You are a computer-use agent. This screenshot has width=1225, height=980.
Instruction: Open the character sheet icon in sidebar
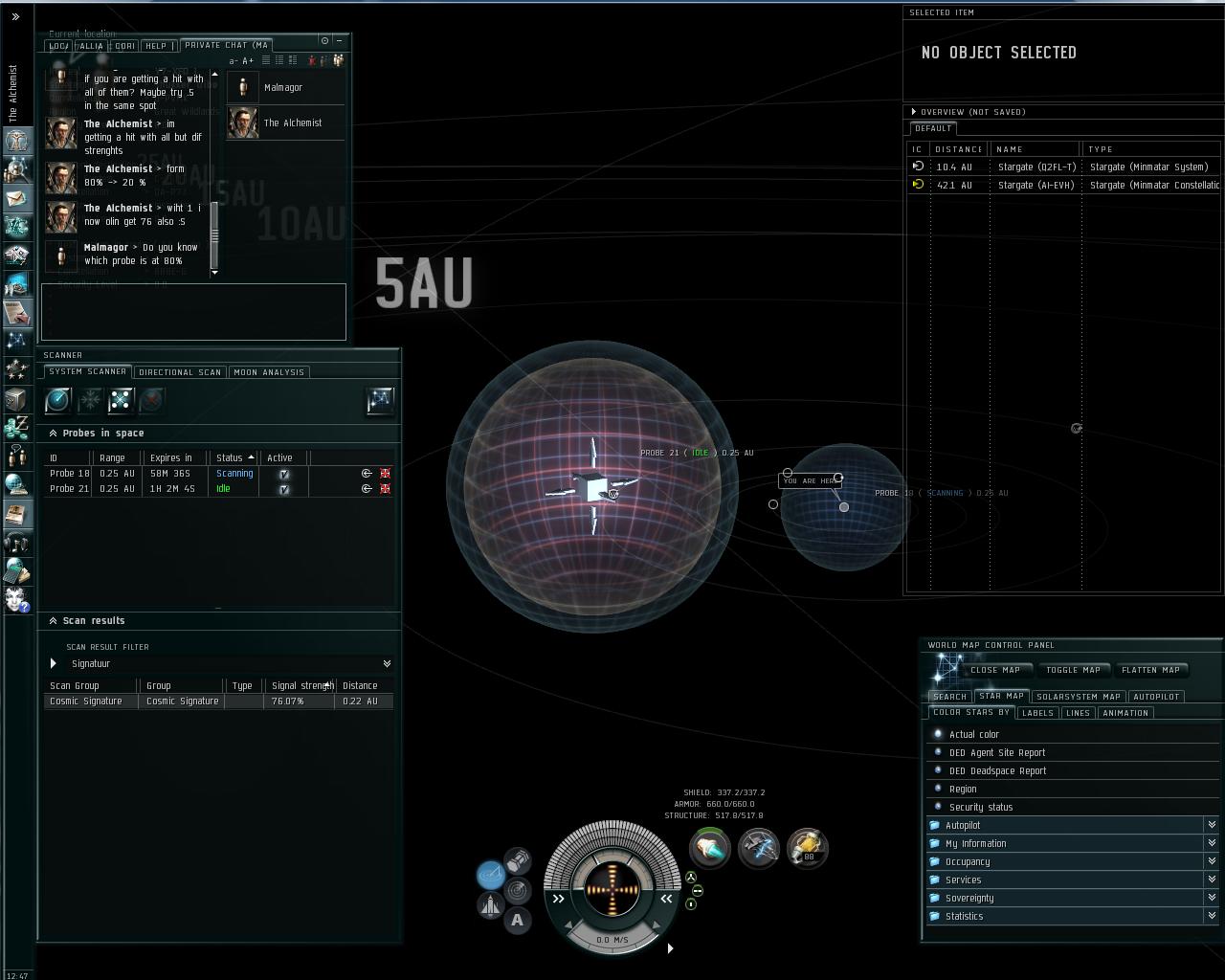[x=16, y=140]
